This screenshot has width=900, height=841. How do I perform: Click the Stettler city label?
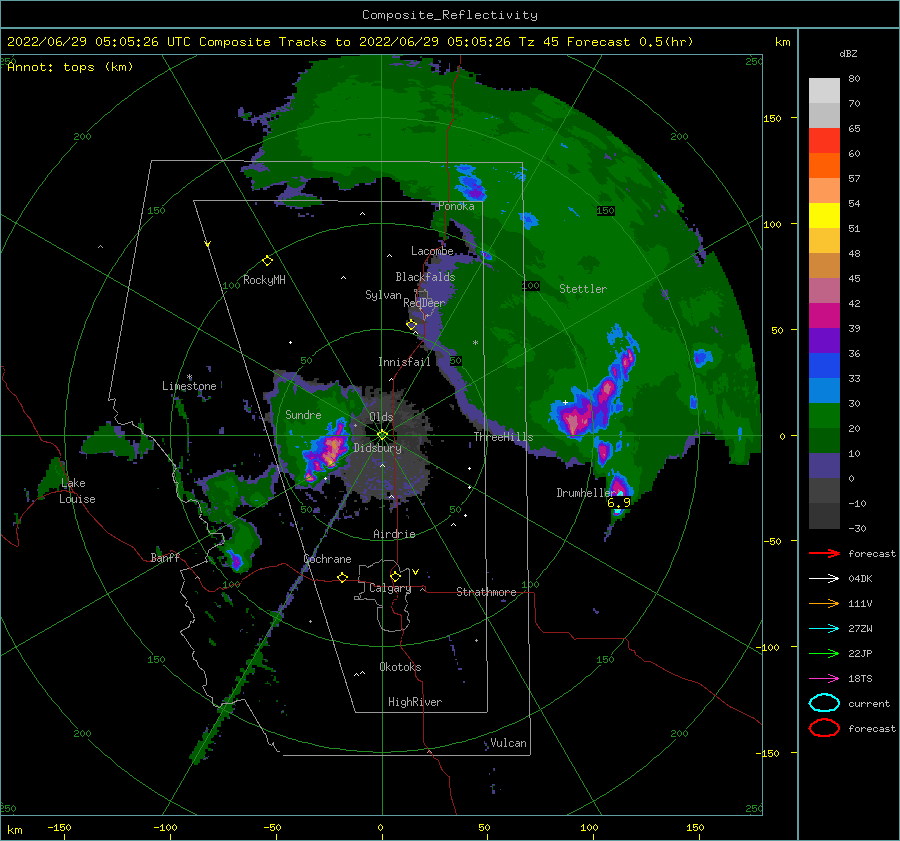click(583, 289)
